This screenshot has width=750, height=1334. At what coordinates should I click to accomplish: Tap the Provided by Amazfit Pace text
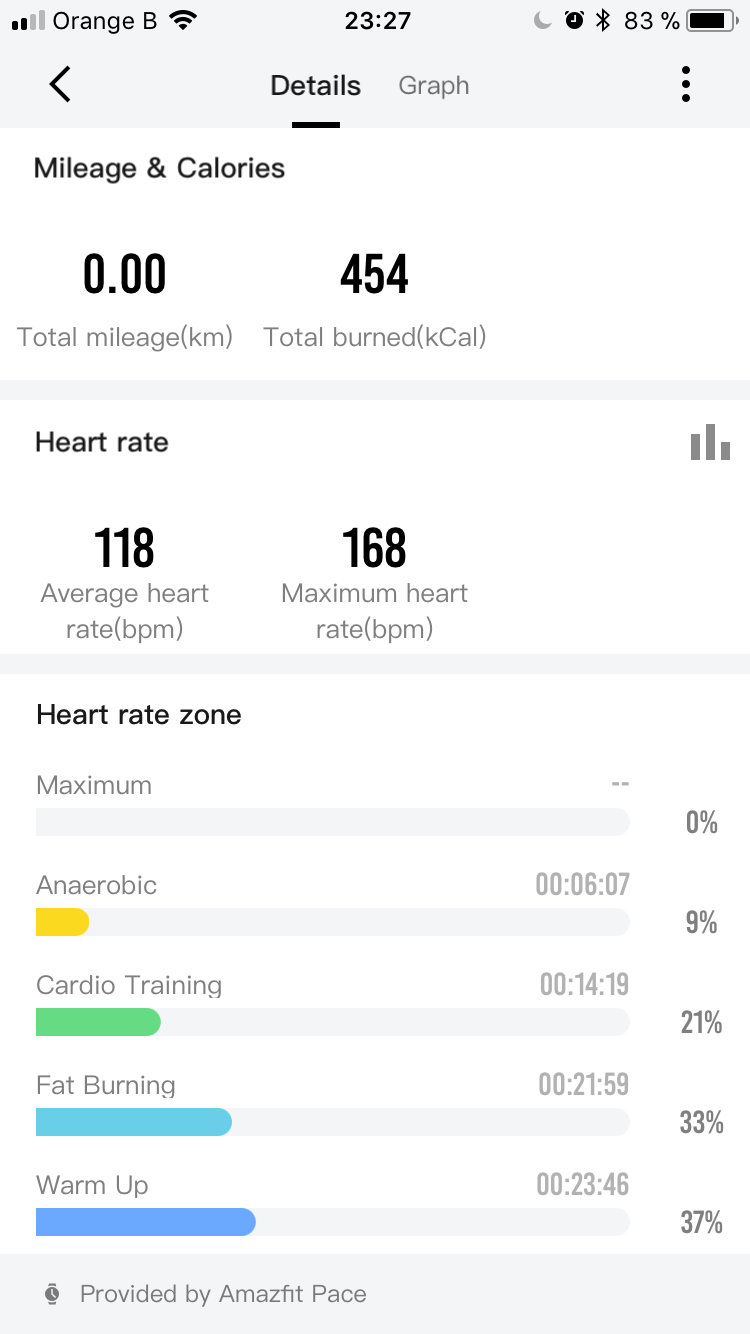[223, 1294]
